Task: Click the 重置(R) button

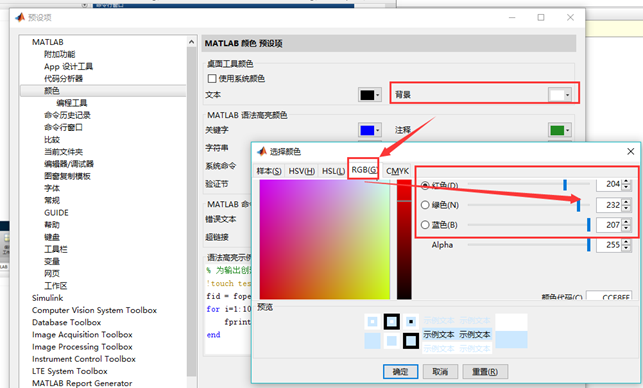Action: point(485,372)
